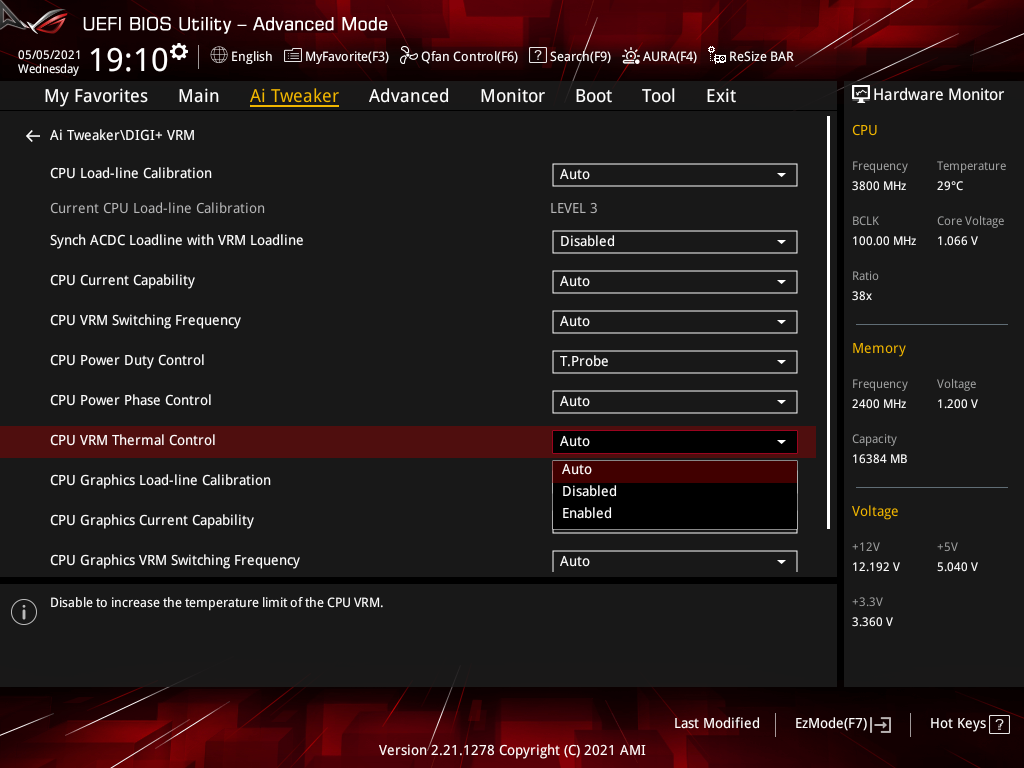Select CPU Power Duty Control label

point(127,360)
